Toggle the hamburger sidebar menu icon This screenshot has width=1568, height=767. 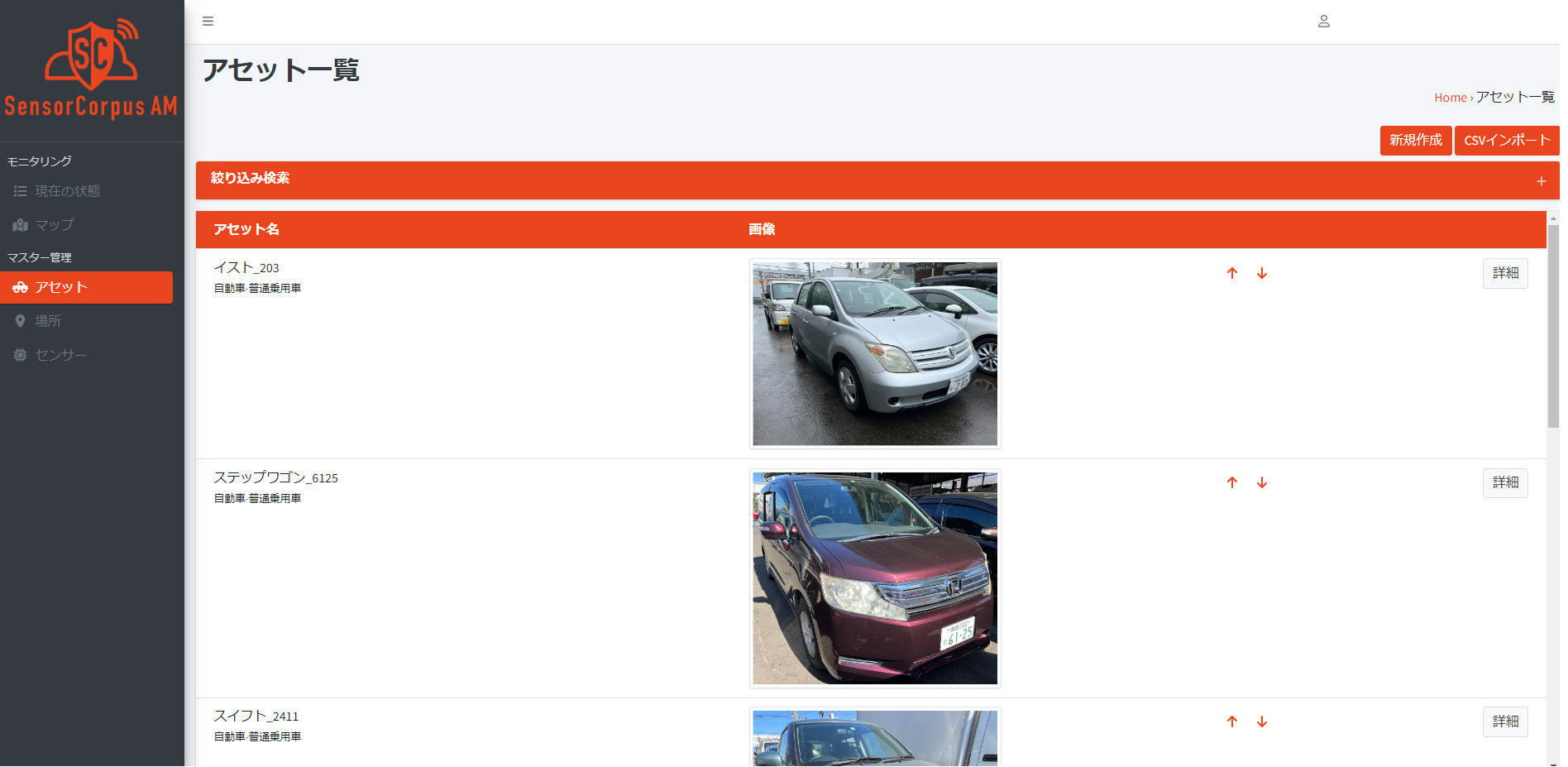pos(208,22)
